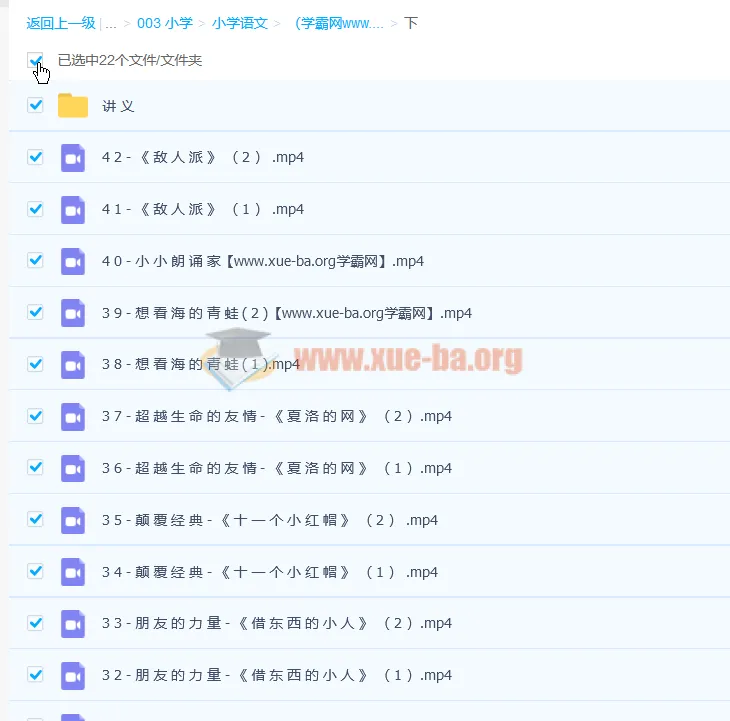Click video icon for 33-朋友的力量 (2)
This screenshot has height=721, width=730.
coord(73,624)
